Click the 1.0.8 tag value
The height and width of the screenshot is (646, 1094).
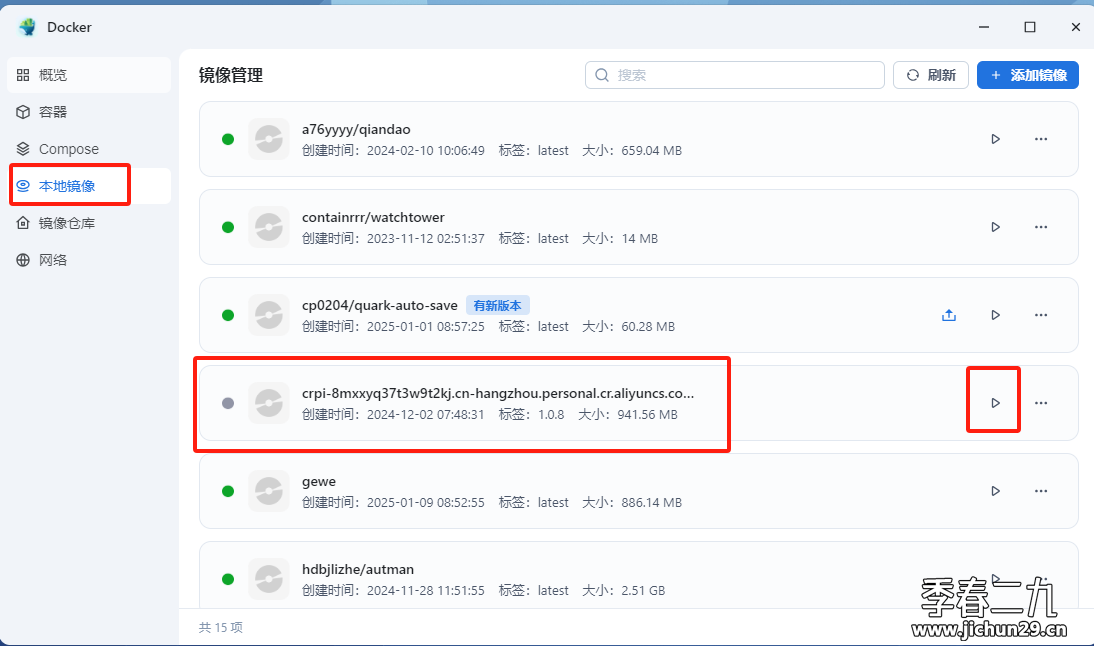(x=551, y=414)
